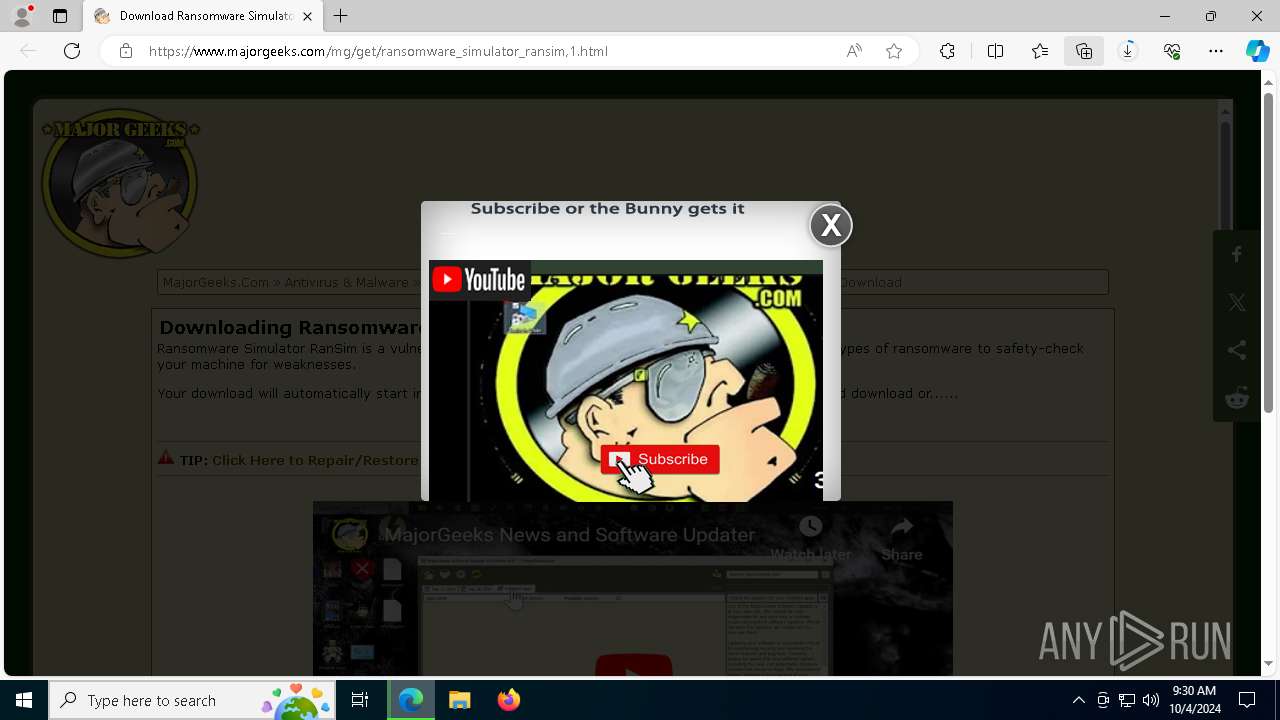
Task: Click the YouTube logo in popup video
Action: click(x=479, y=280)
